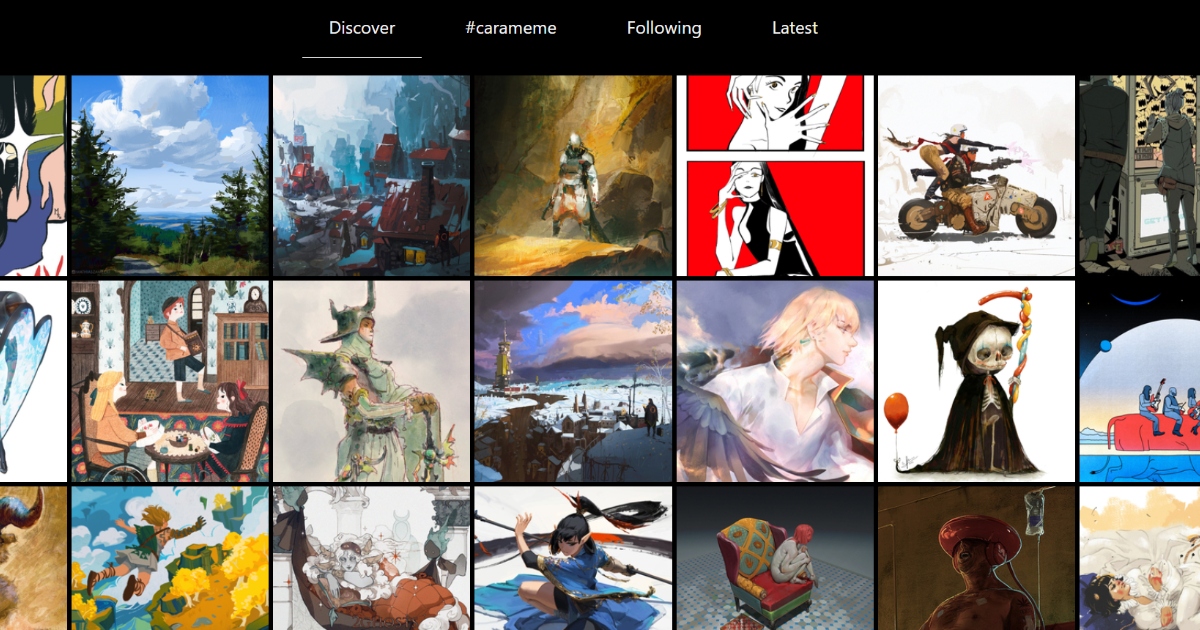
Task: Select the blonde winged character portrait
Action: [774, 382]
